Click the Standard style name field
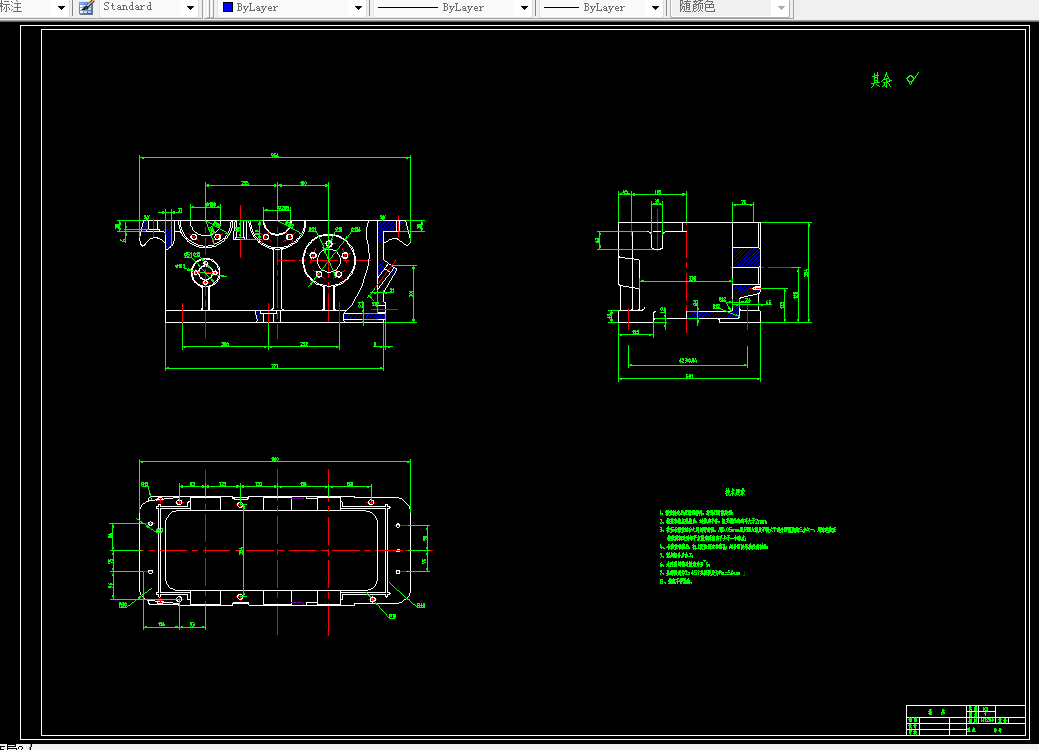This screenshot has width=1039, height=750. point(142,8)
